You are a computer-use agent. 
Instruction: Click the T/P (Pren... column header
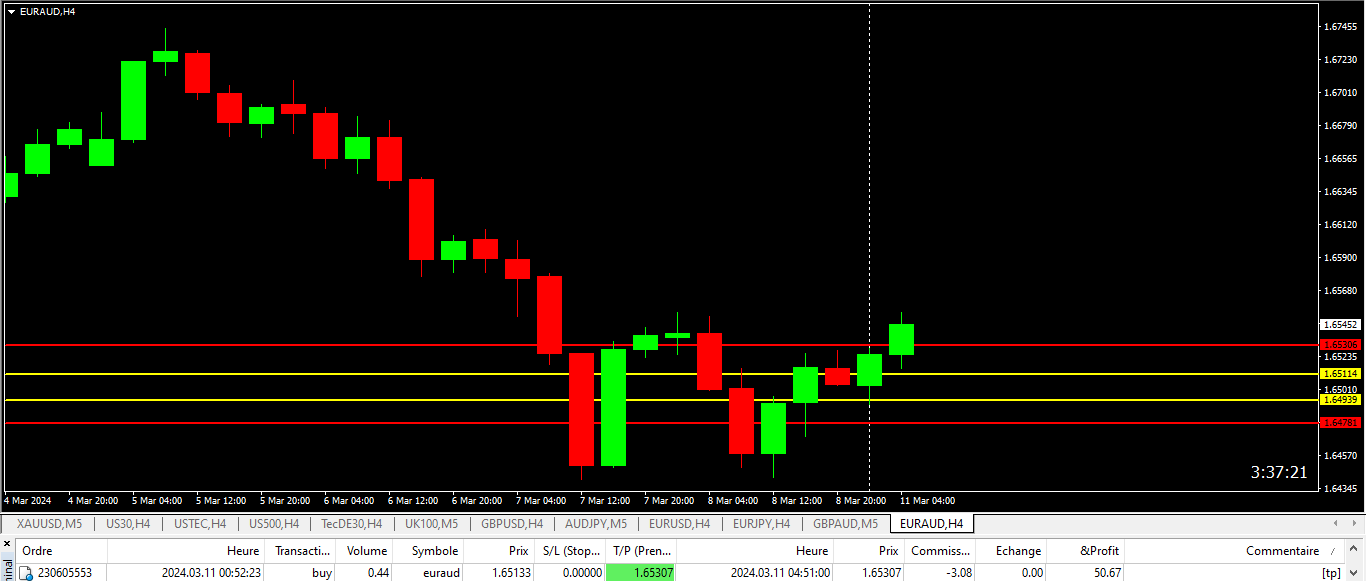coord(641,551)
